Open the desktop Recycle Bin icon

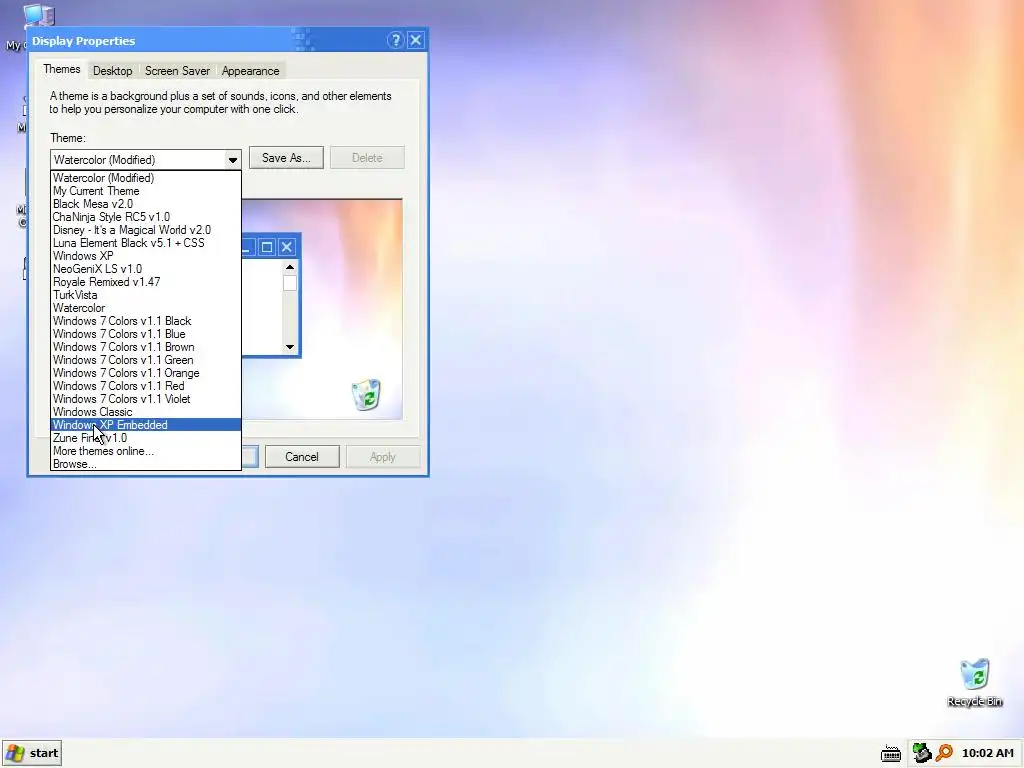974,682
